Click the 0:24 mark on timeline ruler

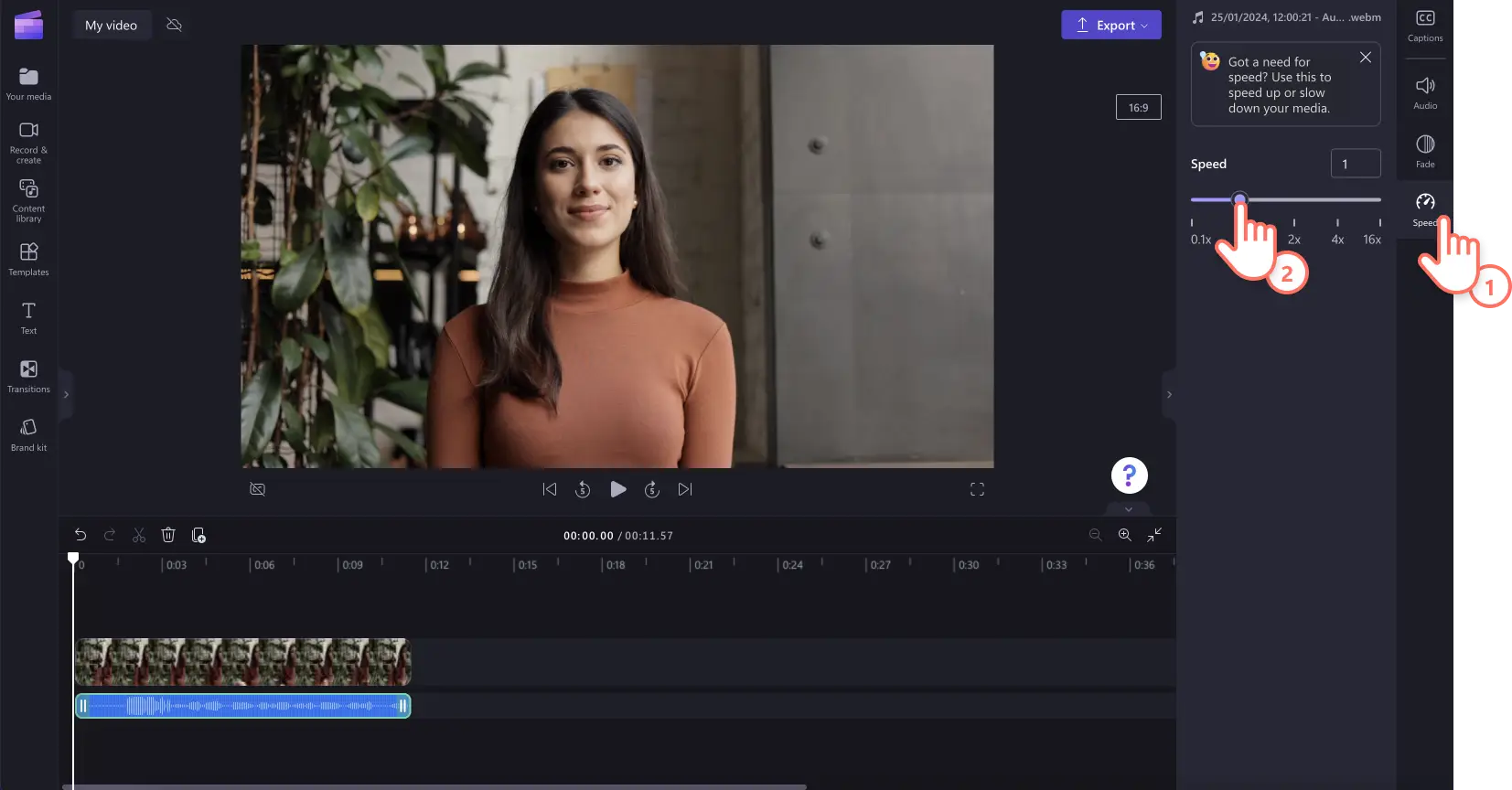(x=790, y=565)
